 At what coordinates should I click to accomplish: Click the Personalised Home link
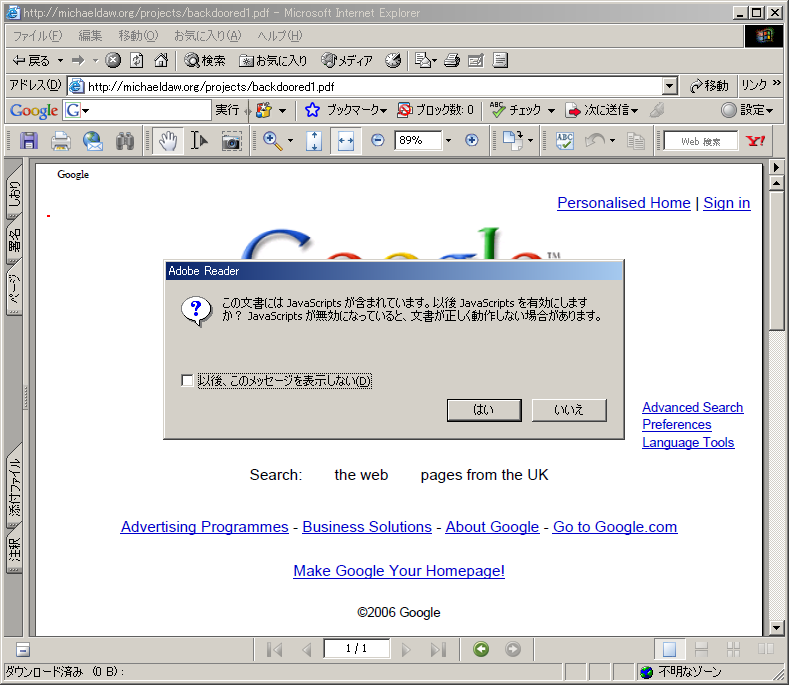coord(624,203)
